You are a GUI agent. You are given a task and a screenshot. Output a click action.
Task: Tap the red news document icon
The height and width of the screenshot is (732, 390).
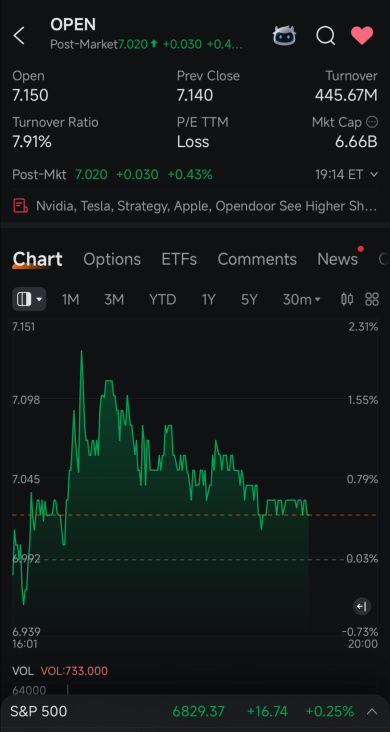20,206
